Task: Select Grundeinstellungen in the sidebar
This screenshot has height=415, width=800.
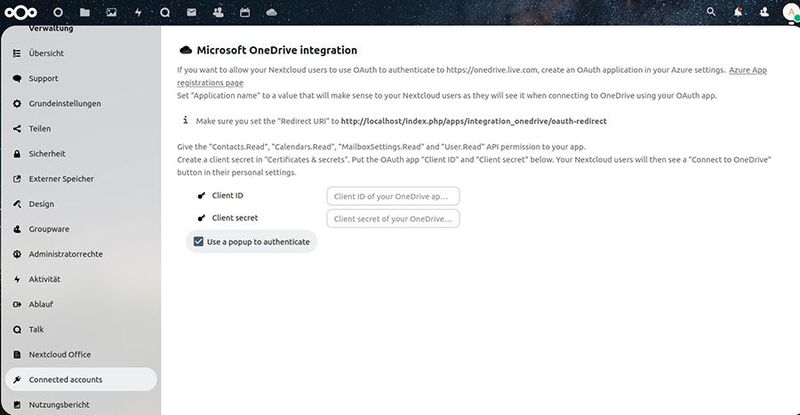Action: [64, 104]
